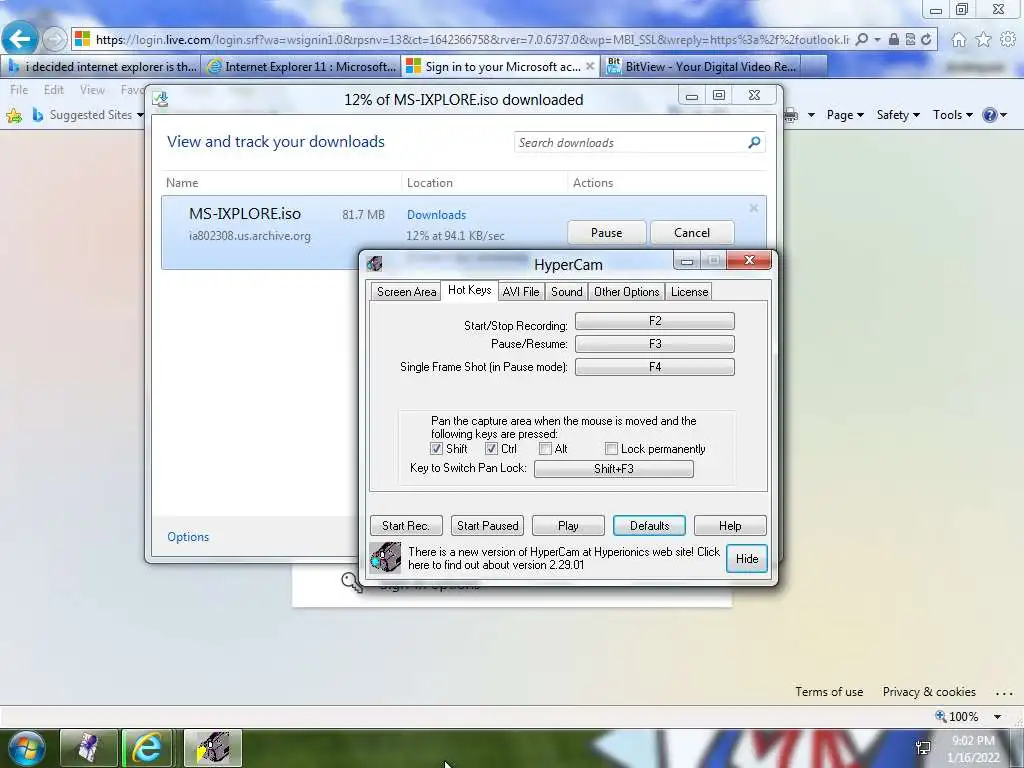The width and height of the screenshot is (1024, 768).
Task: Pause the MS-IXPLORE.iso download
Action: click(607, 232)
